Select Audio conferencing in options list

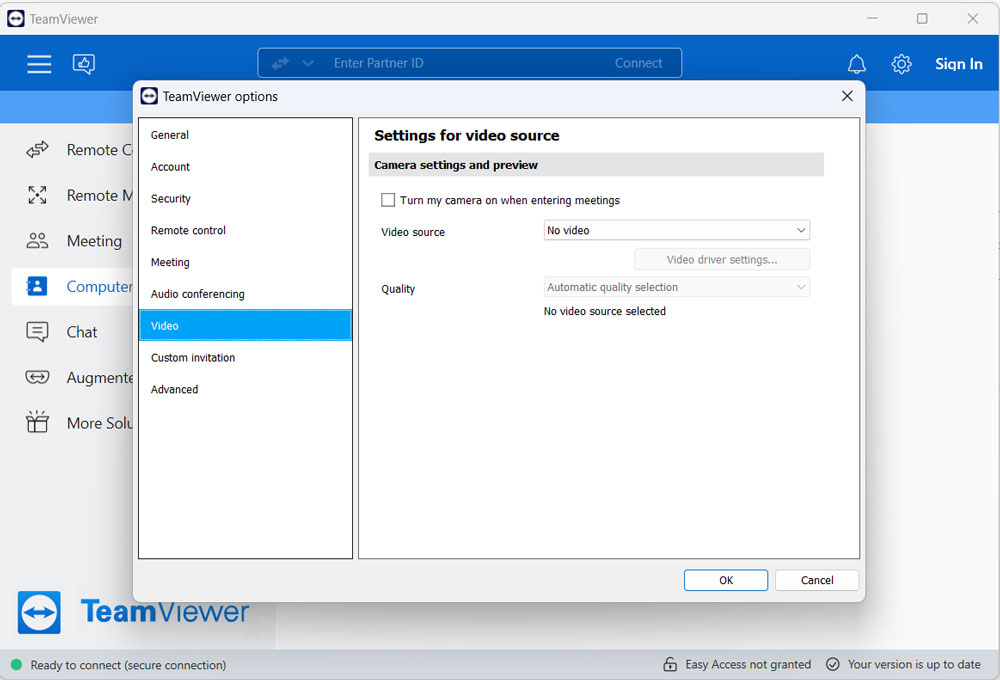tap(246, 294)
